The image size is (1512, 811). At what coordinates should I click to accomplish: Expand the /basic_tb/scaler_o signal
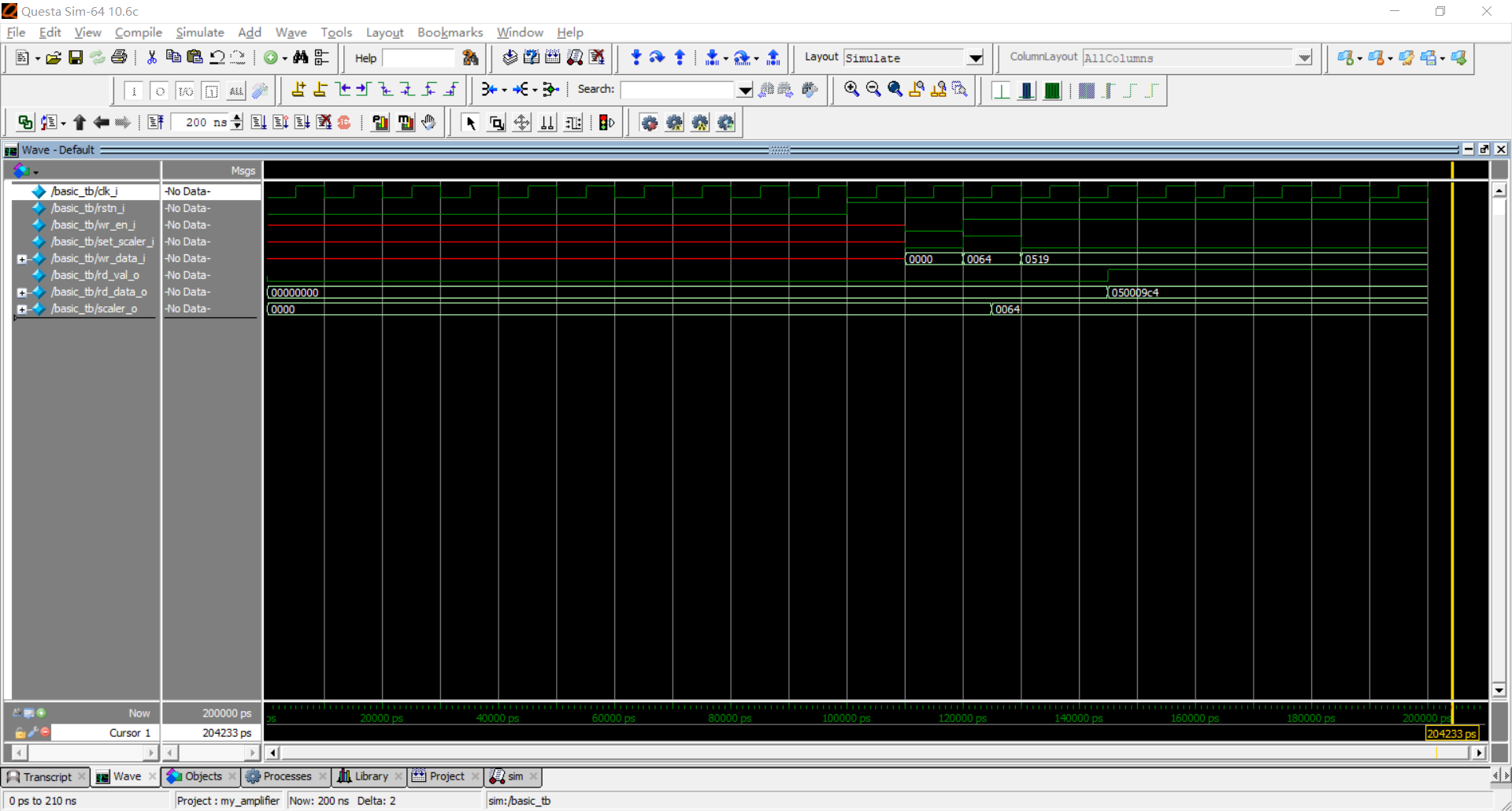point(22,309)
